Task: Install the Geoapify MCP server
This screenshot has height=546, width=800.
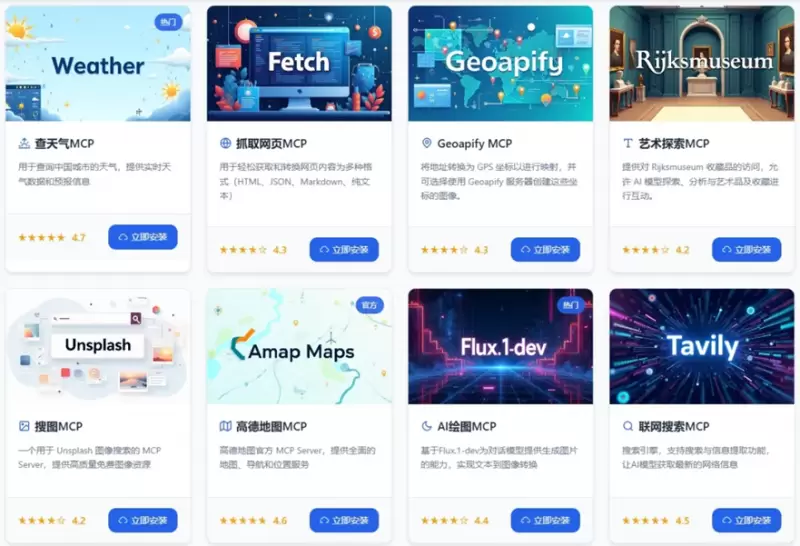Action: pyautogui.click(x=545, y=250)
